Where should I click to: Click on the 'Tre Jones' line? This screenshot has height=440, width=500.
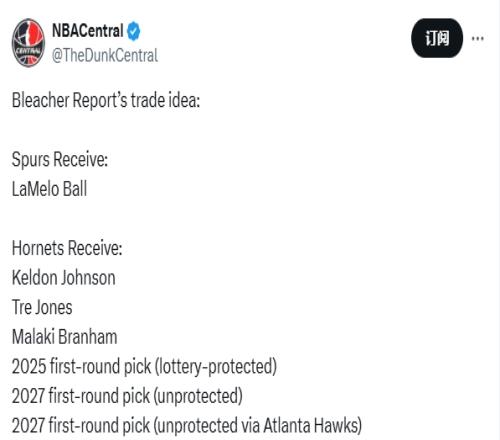click(x=42, y=307)
